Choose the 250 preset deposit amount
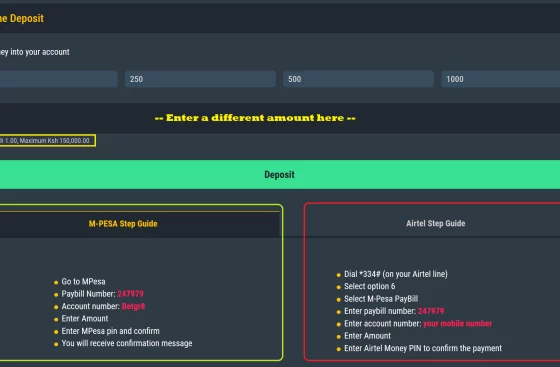Viewport: 560px width, 367px height. (200, 79)
